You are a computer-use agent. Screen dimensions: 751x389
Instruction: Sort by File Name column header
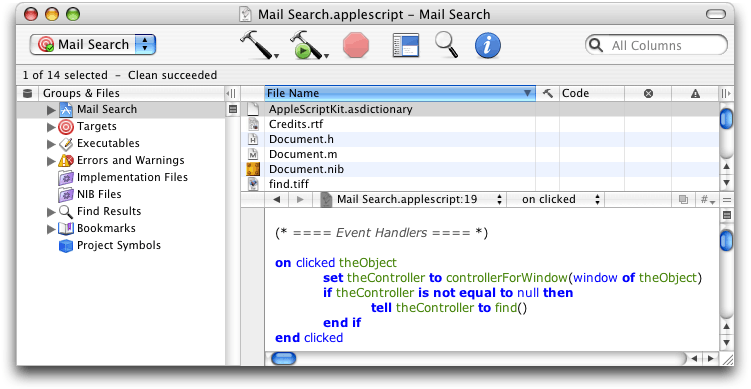pos(400,93)
